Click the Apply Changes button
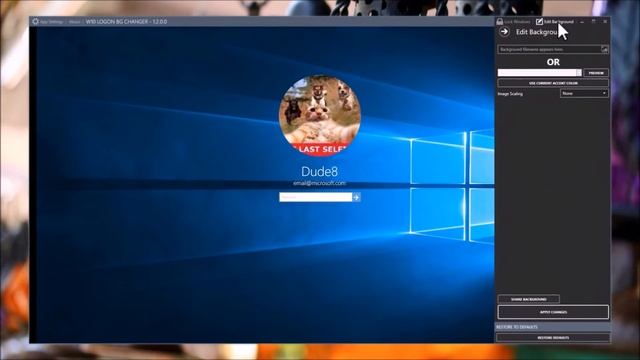 tap(553, 312)
